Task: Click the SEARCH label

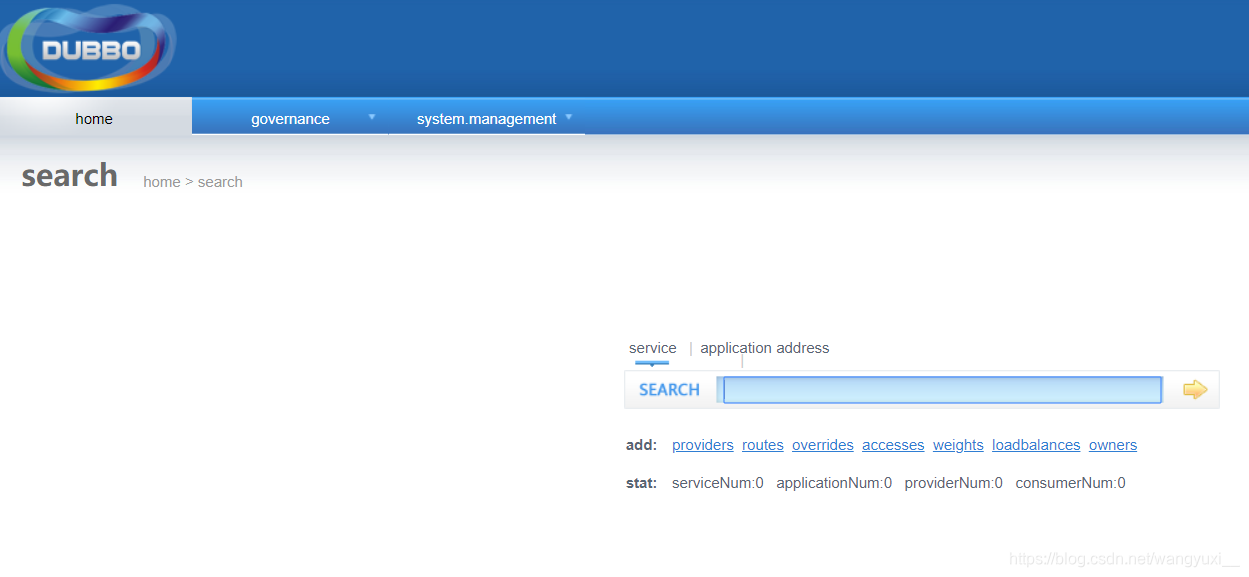Action: click(x=669, y=390)
